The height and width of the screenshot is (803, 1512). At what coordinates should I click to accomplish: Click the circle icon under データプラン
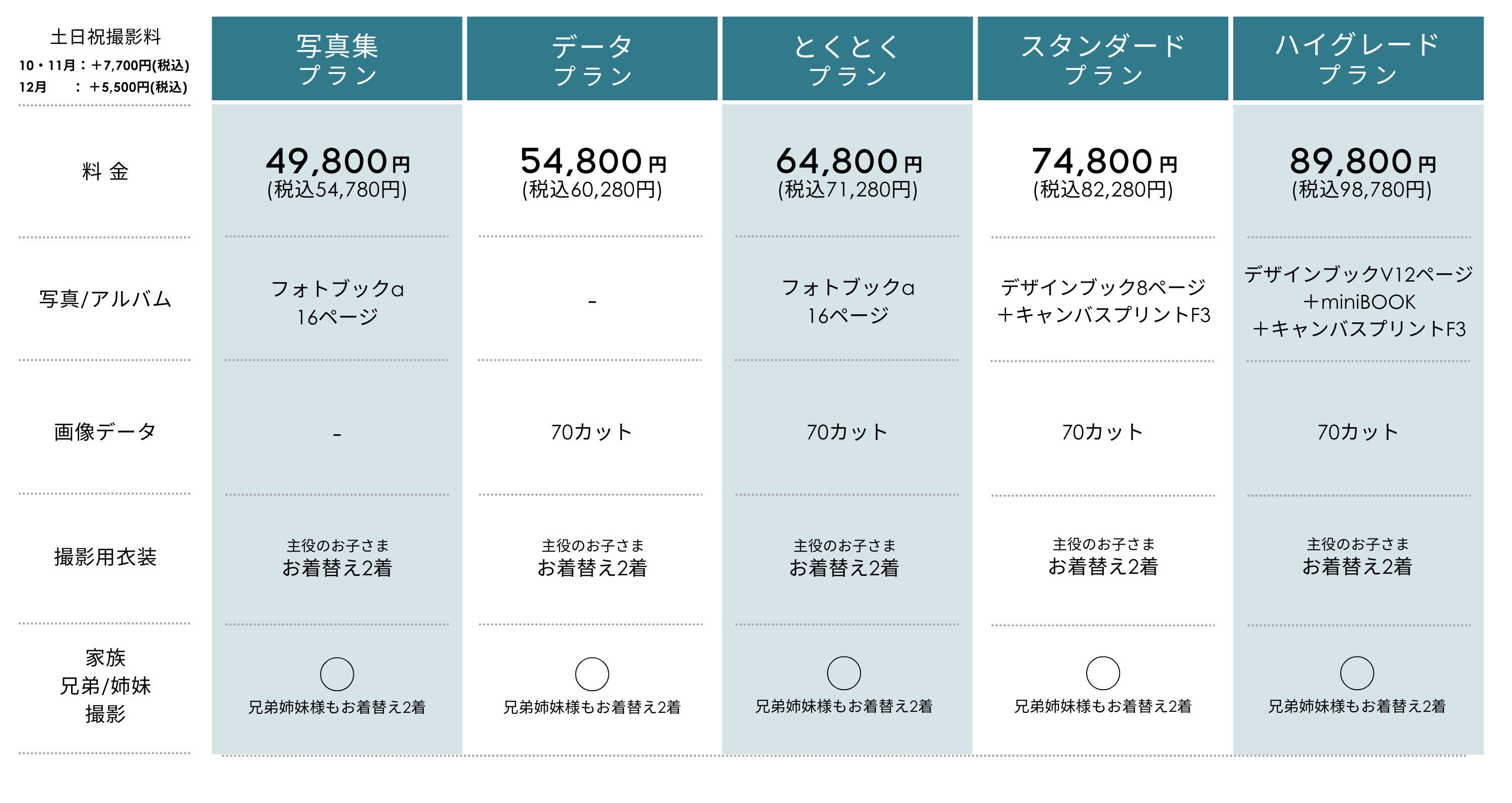coord(592,674)
